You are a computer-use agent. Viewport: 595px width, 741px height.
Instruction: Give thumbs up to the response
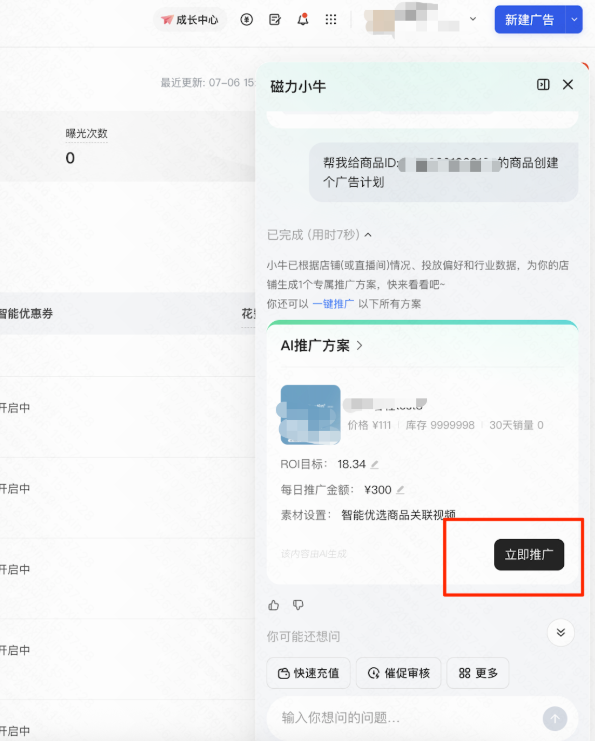274,605
